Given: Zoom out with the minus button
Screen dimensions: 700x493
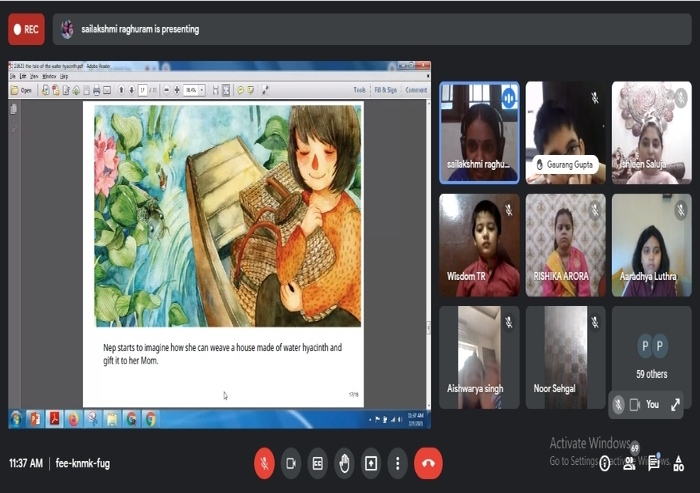Looking at the screenshot, I should 167,90.
